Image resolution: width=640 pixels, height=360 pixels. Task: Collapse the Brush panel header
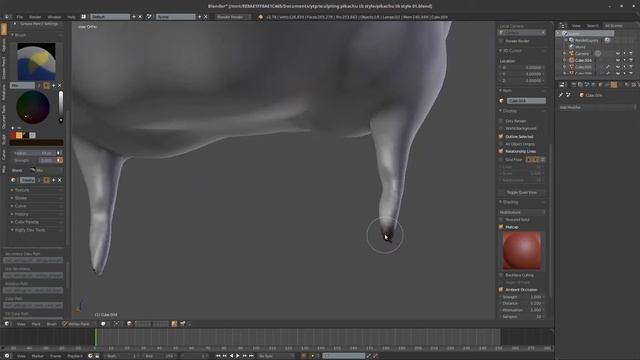click(20, 35)
